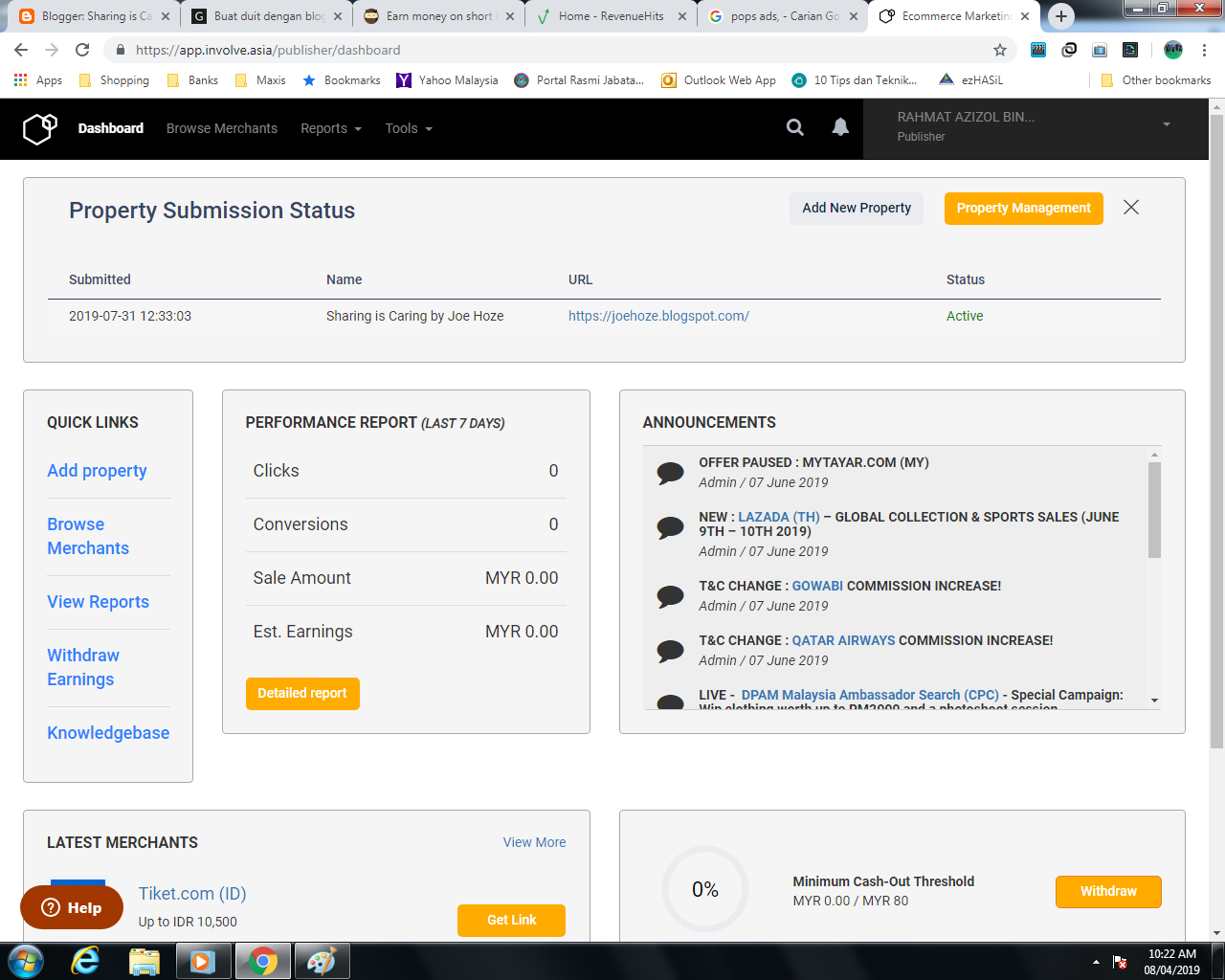Open a new browser tab with plus icon

tap(1060, 16)
